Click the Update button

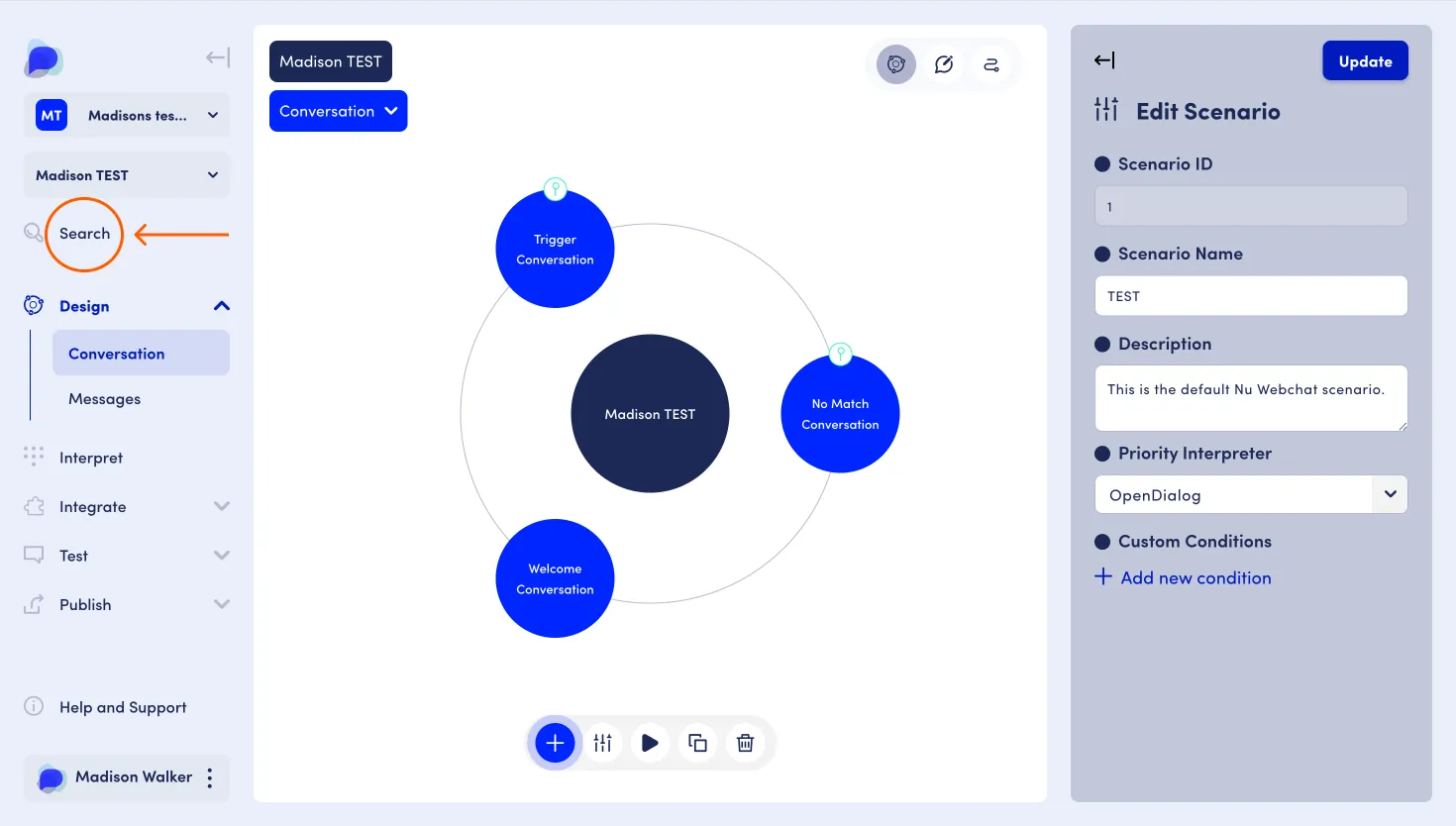(x=1366, y=61)
